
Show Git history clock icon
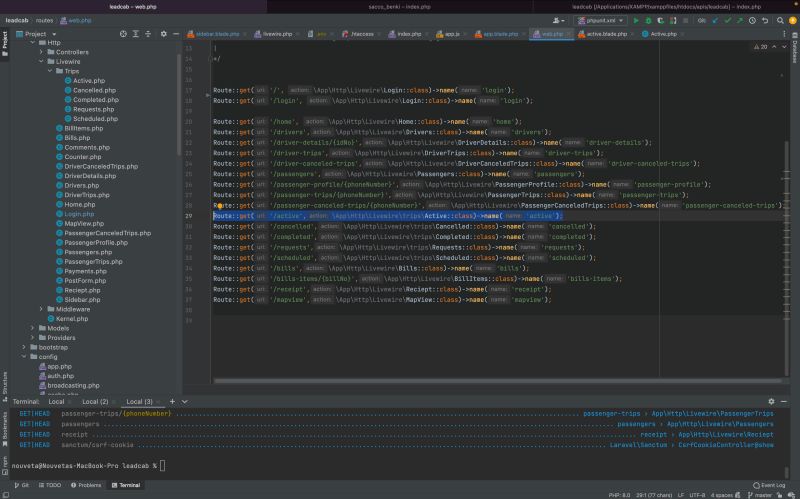point(752,20)
